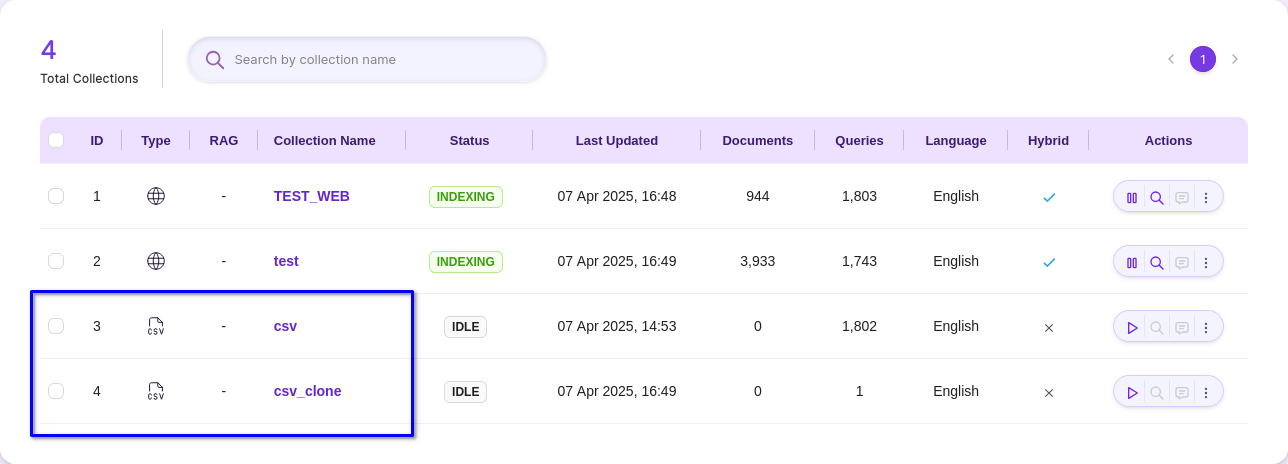Click search icon in csv row

coord(1157,327)
